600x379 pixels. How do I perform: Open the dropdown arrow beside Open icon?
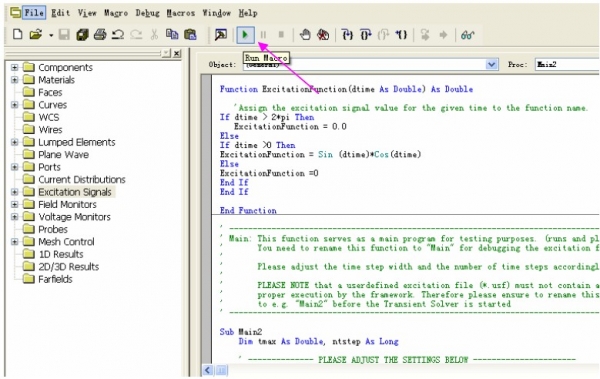tap(51, 35)
